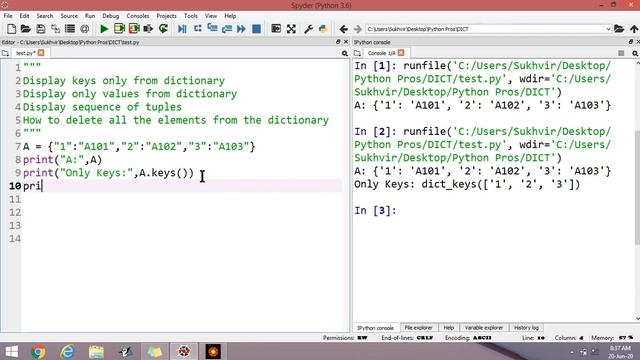Start debugging with debug file icon

click(182, 29)
